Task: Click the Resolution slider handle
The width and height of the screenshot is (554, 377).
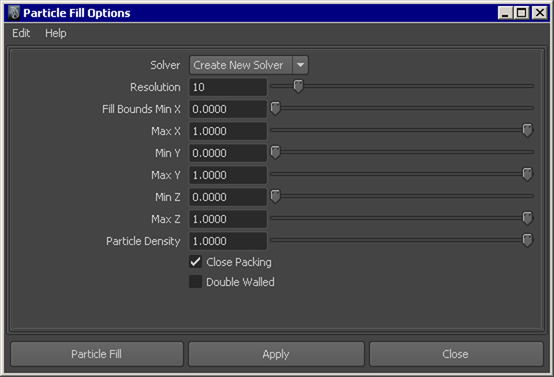Action: click(x=298, y=86)
